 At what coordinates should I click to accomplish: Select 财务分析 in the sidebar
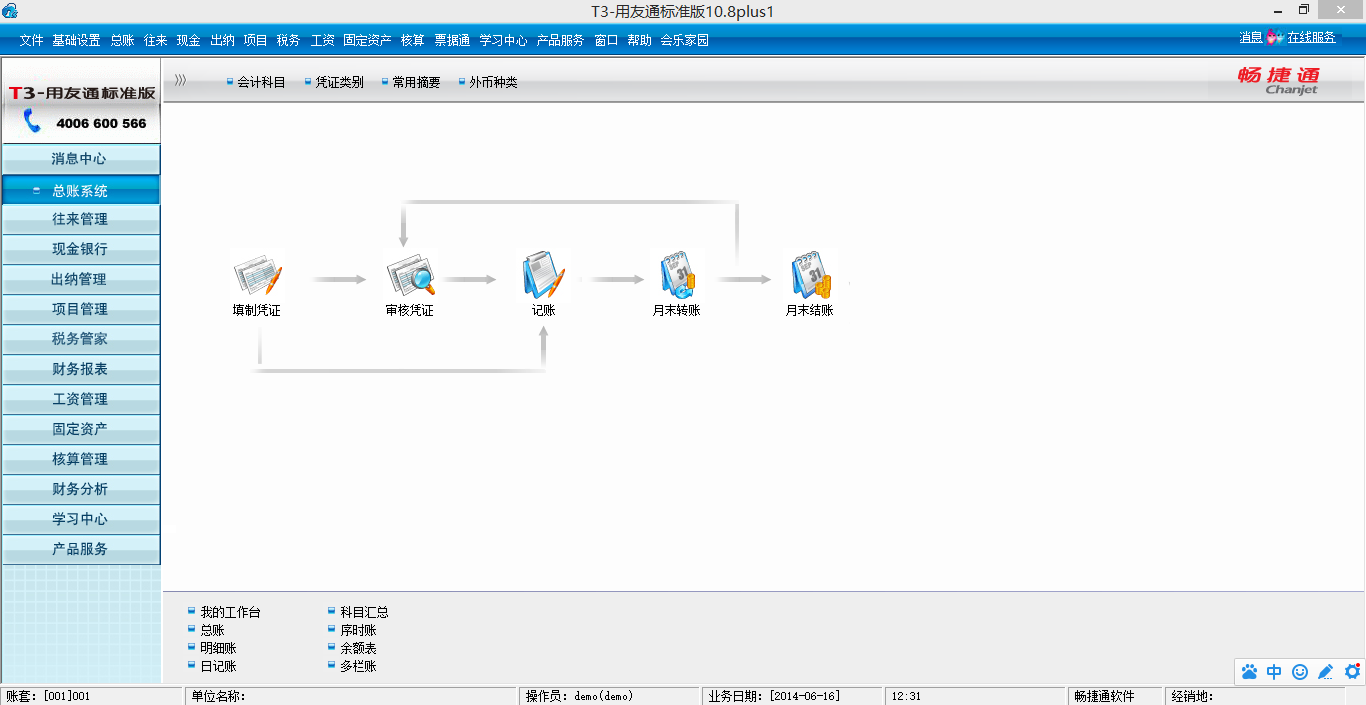(x=80, y=489)
